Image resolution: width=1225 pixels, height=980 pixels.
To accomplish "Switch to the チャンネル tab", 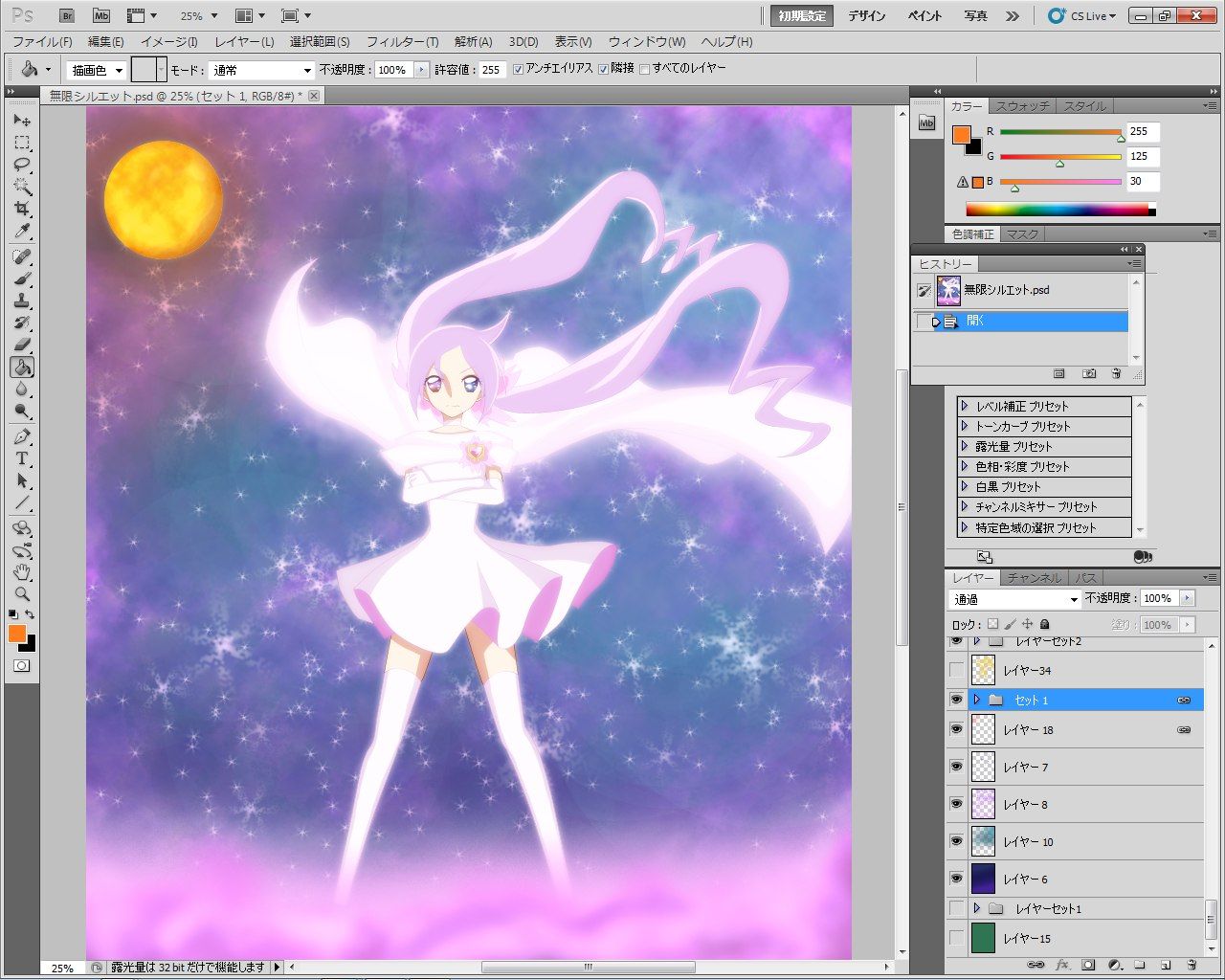I will pyautogui.click(x=1035, y=578).
